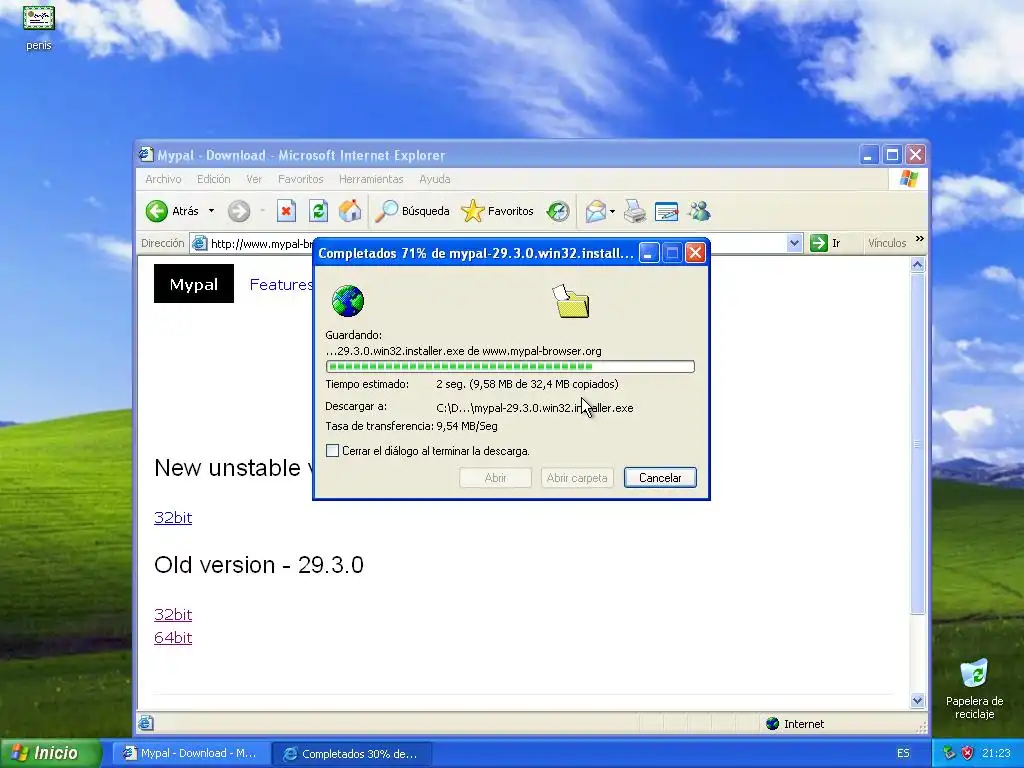Expand the Vínculos chevron
The image size is (1024, 768).
click(920, 239)
